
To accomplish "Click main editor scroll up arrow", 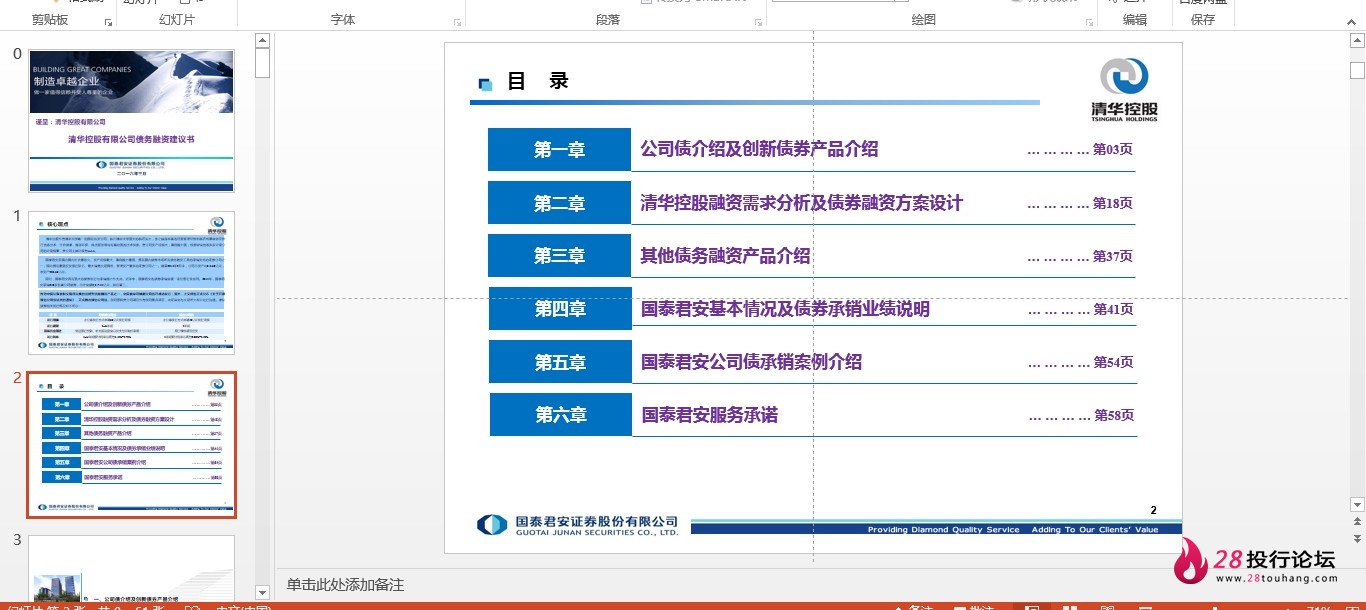I will (1357, 42).
